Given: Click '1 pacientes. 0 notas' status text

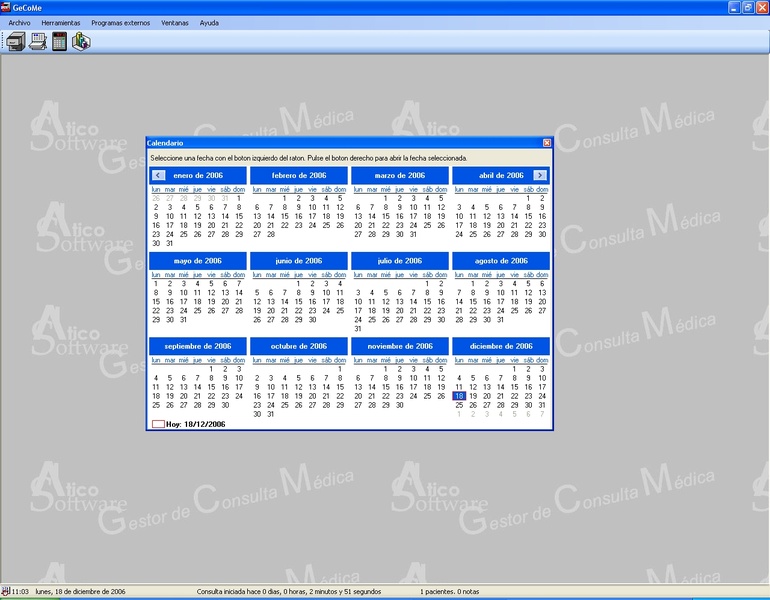Looking at the screenshot, I should click(x=449, y=591).
